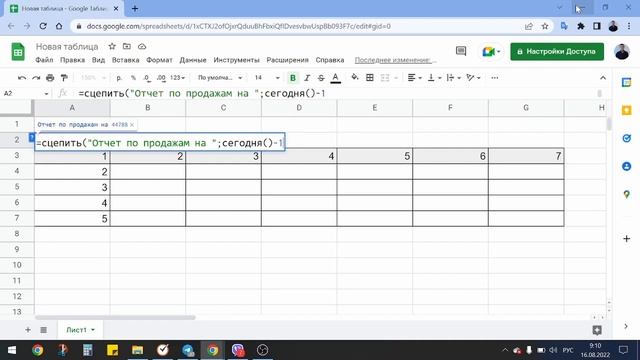Open Maps in the side panel

(x=627, y=194)
